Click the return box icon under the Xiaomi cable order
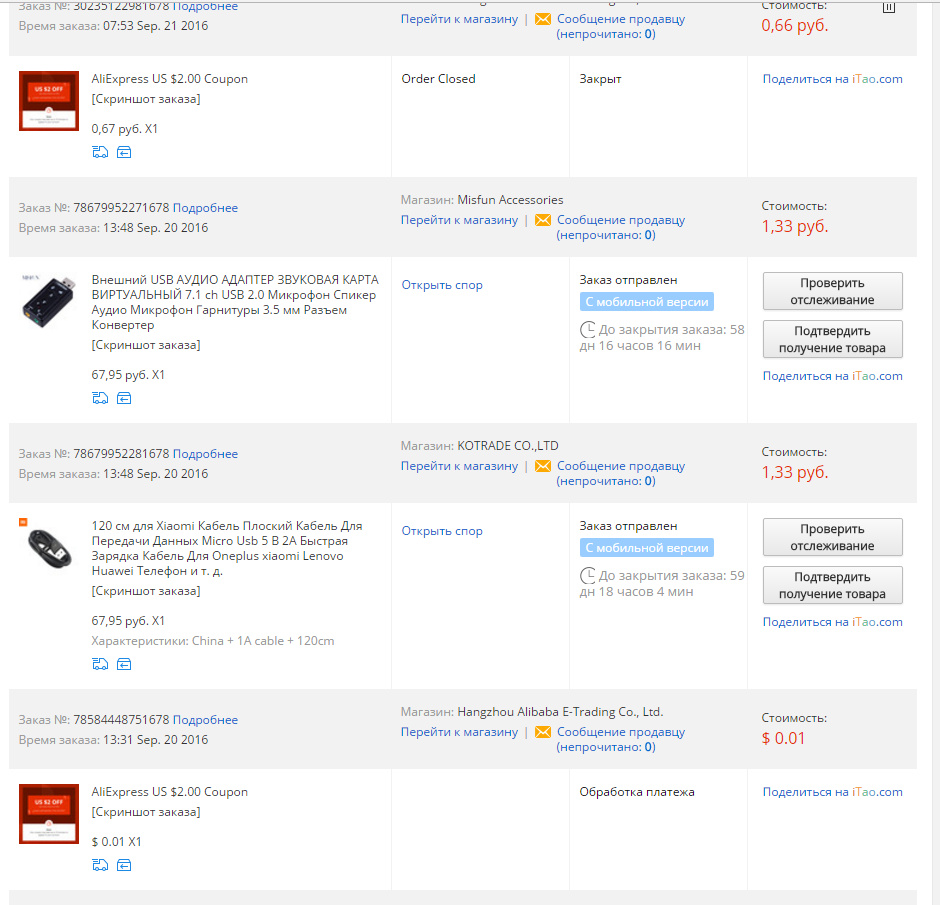This screenshot has height=905, width=940. coord(124,664)
